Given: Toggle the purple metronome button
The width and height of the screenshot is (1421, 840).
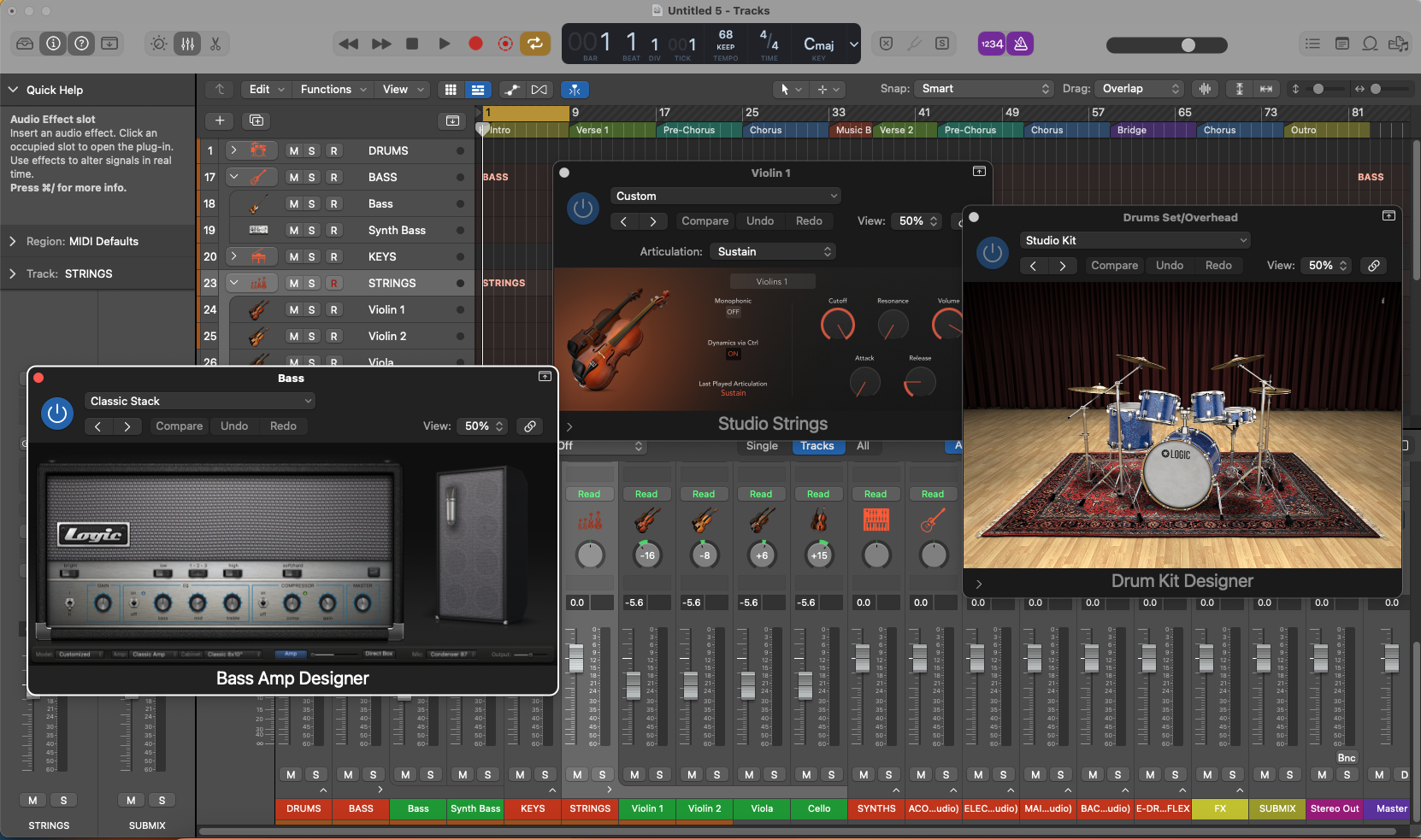Looking at the screenshot, I should 1020,44.
